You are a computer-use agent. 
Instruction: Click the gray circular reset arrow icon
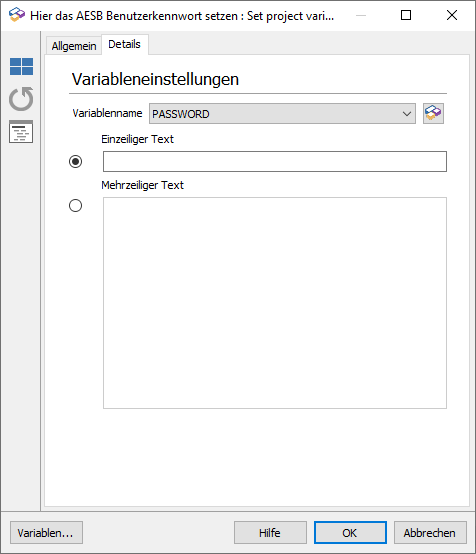click(x=21, y=99)
